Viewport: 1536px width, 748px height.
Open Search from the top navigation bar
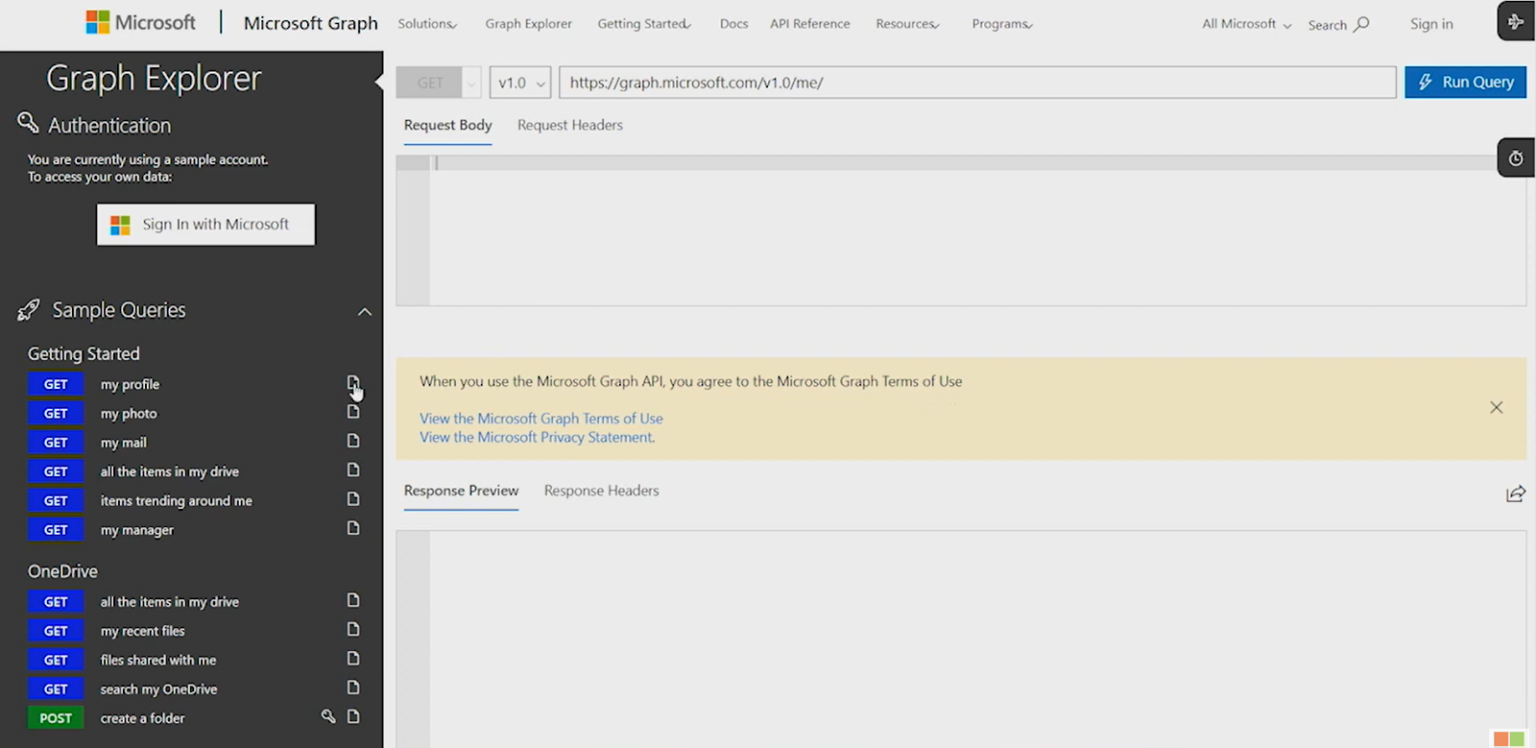[1338, 24]
